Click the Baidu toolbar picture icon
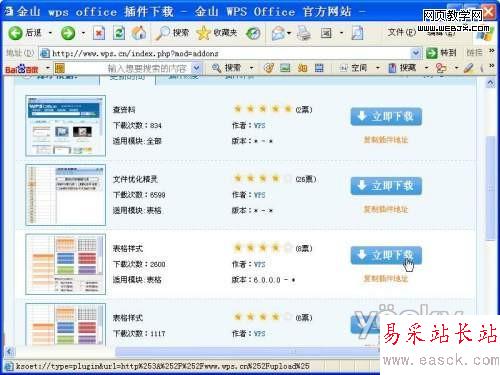Screen dimensions: 500x375 point(285,68)
